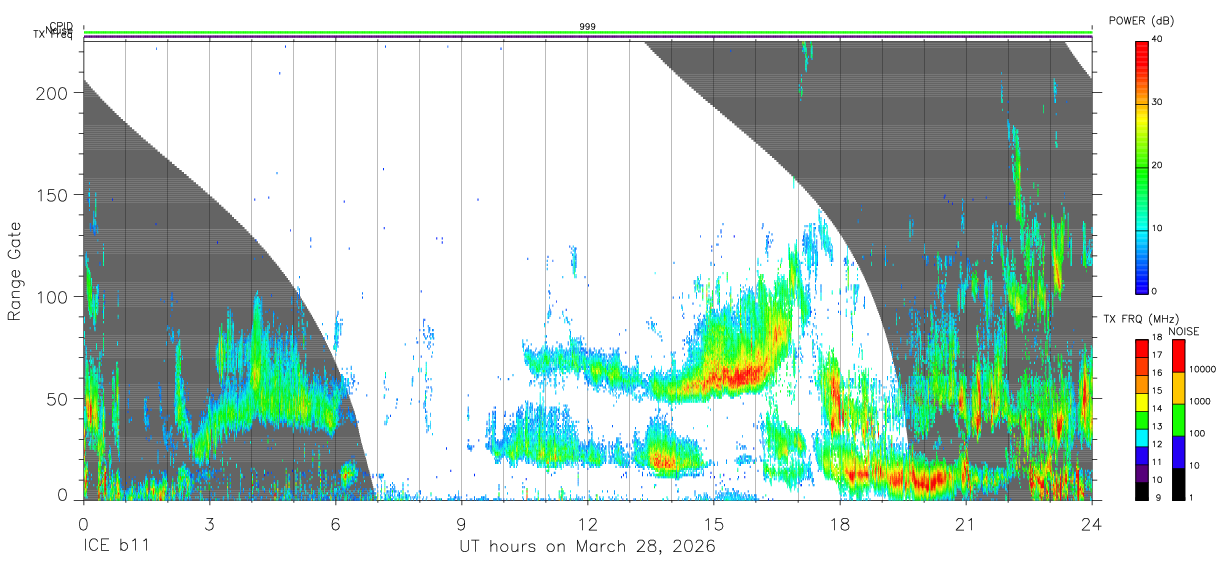Image resolution: width=1228 pixels, height=567 pixels.
Task: Click the 3 hour tick label
Action: 209,524
